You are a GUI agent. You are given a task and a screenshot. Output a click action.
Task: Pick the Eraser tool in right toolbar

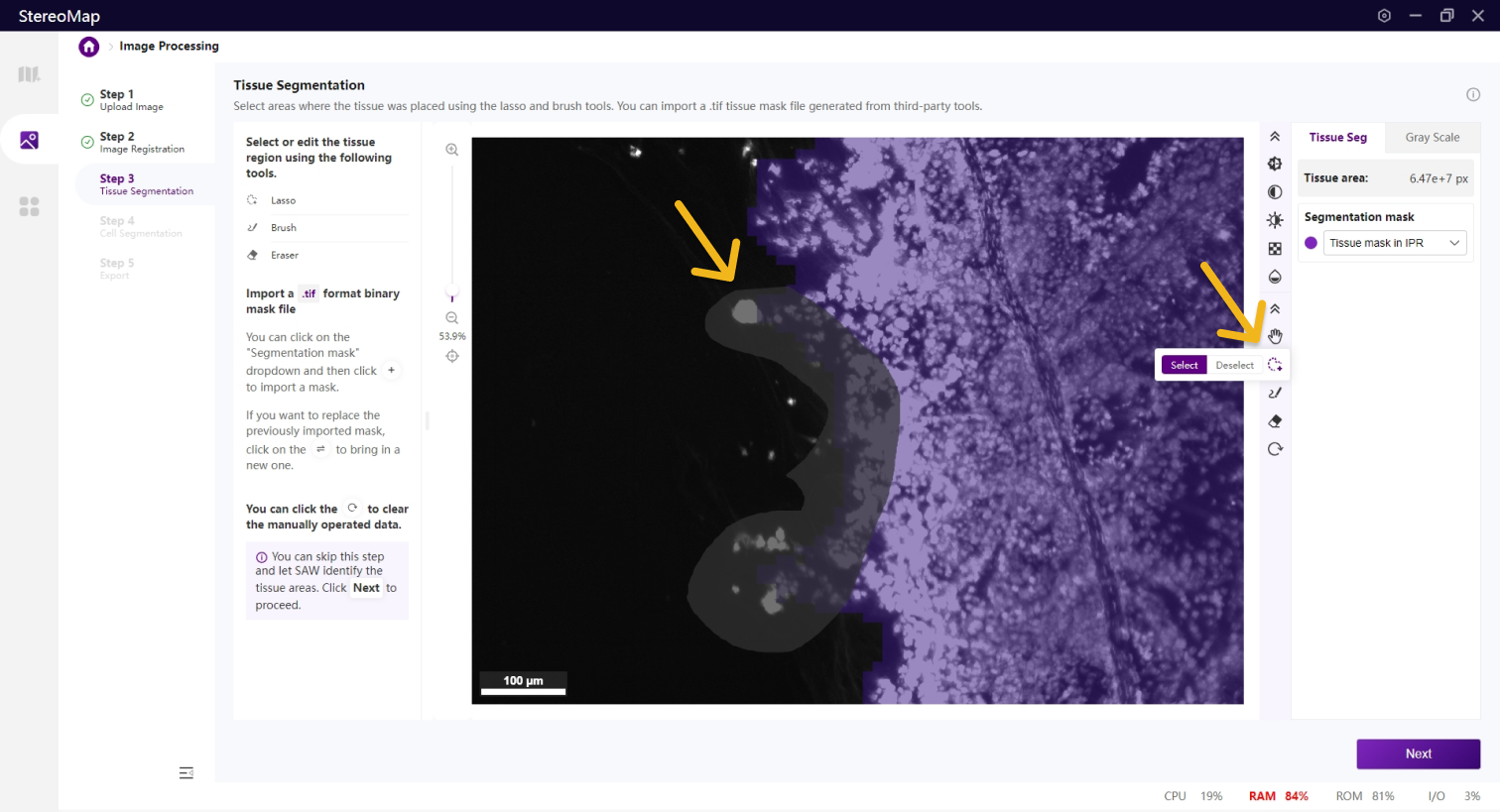point(1275,421)
